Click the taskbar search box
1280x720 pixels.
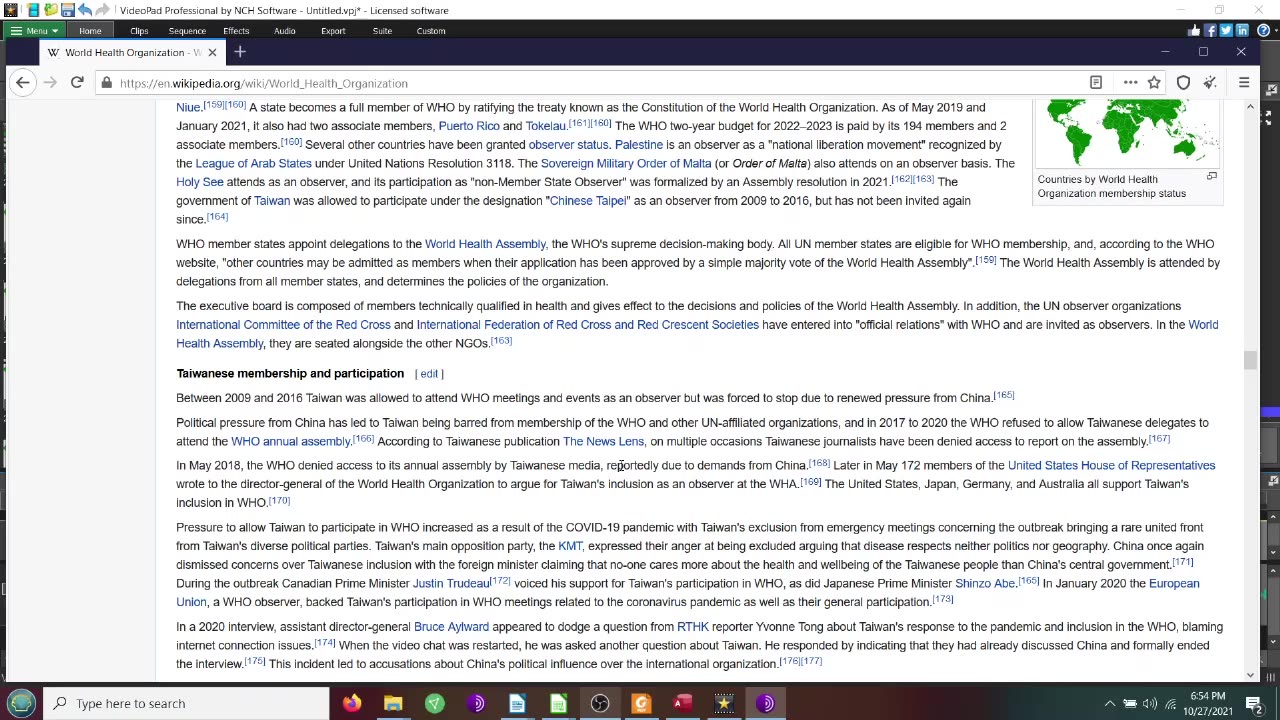186,703
